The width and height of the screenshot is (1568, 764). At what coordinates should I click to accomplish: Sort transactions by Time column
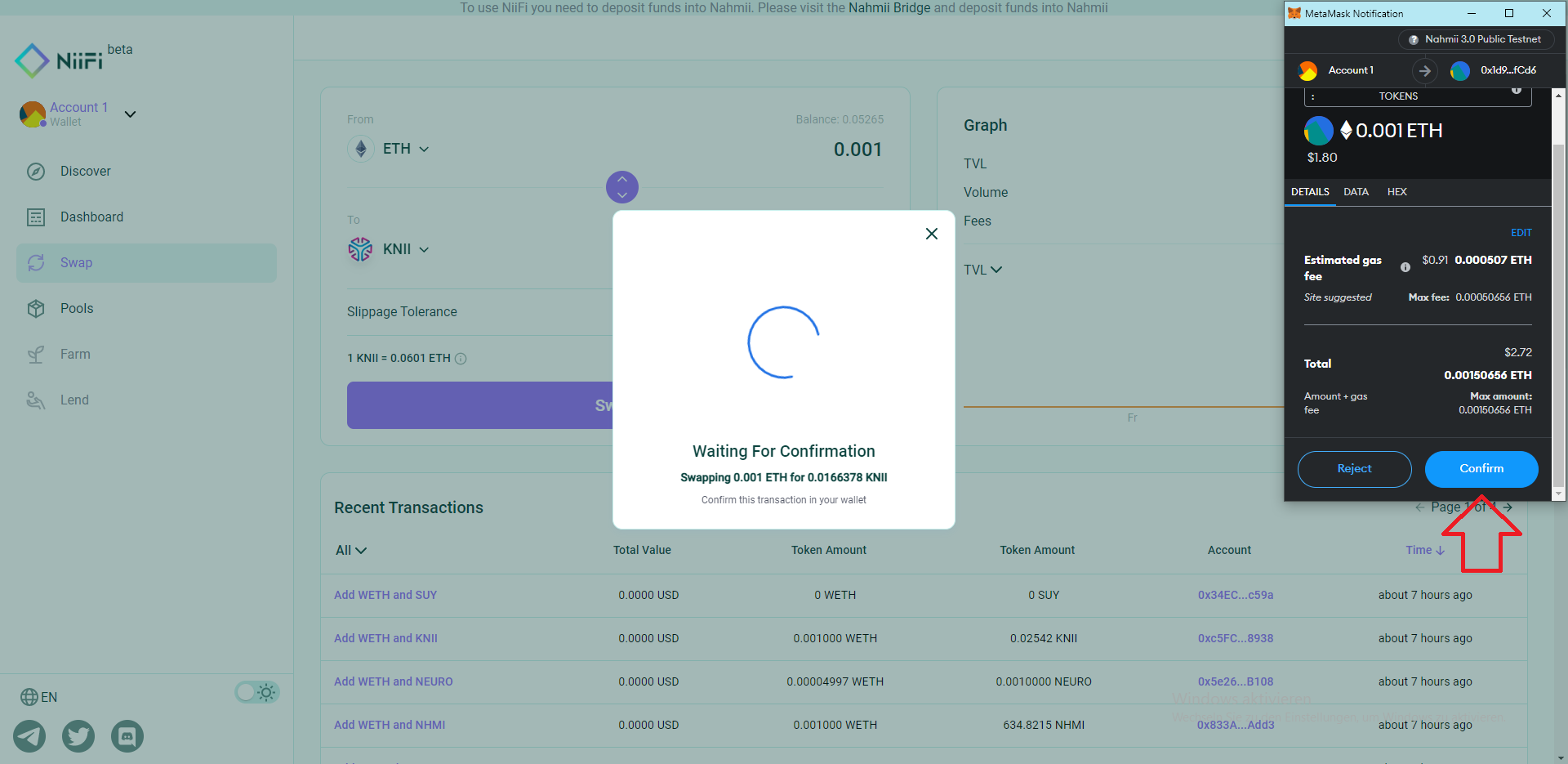click(x=1425, y=550)
